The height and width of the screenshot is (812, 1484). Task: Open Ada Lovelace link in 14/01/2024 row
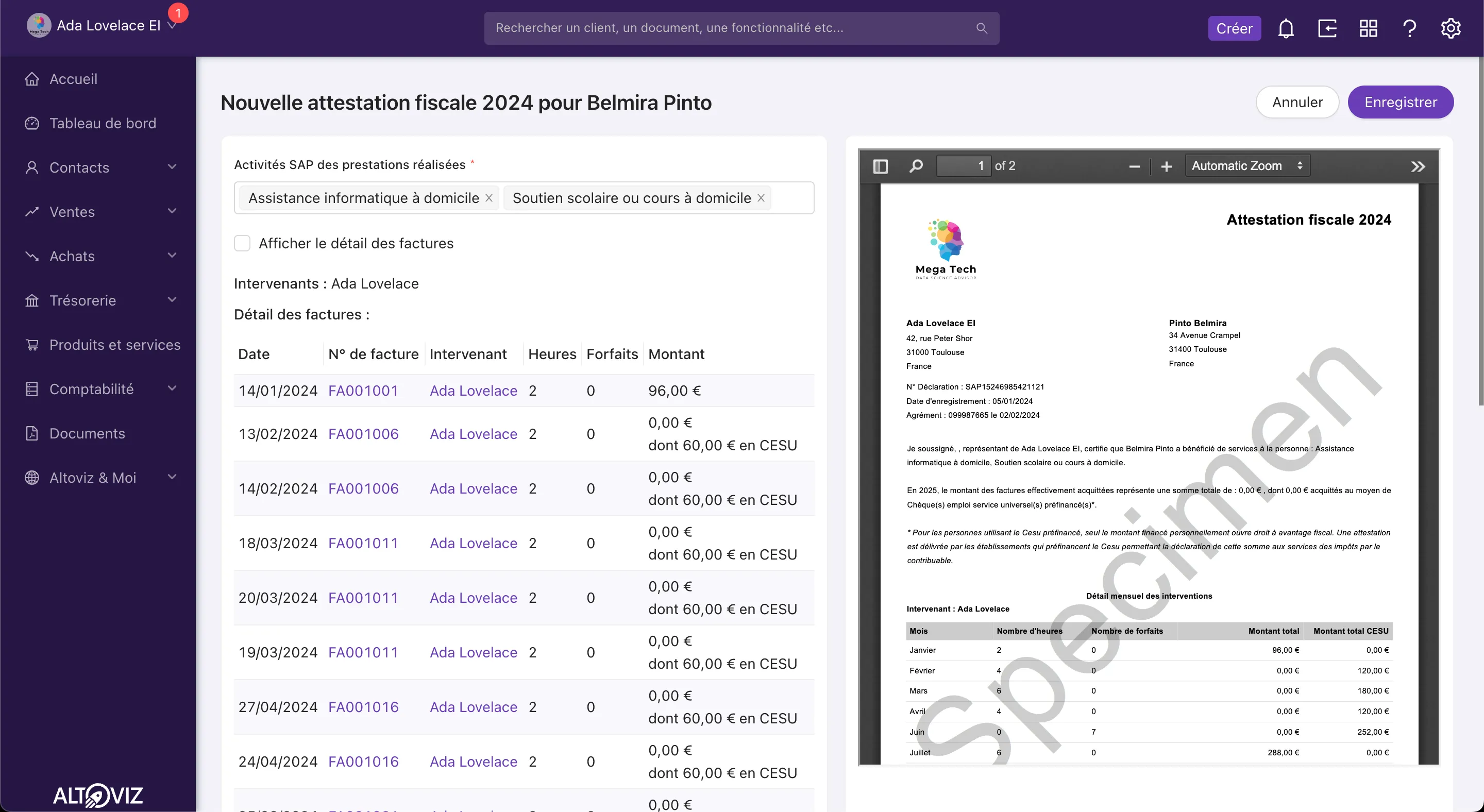(474, 391)
